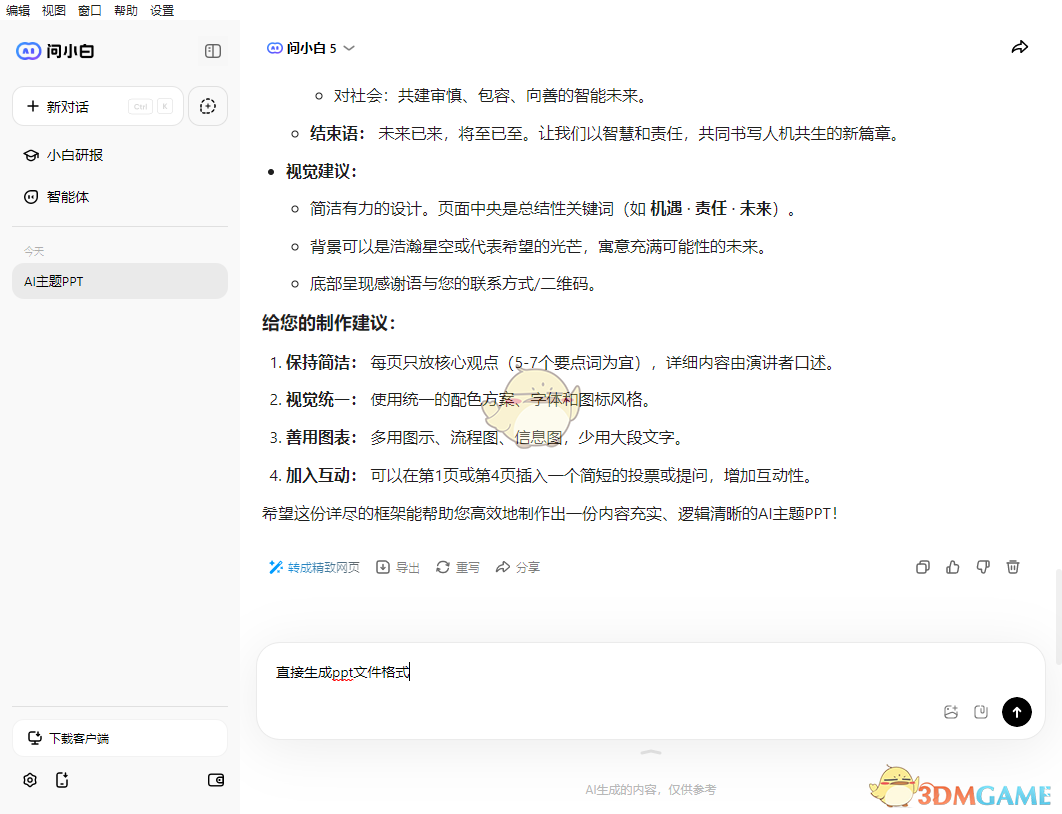The width and height of the screenshot is (1062, 814).
Task: Expand the 问小白 5 model dropdown
Action: (348, 47)
